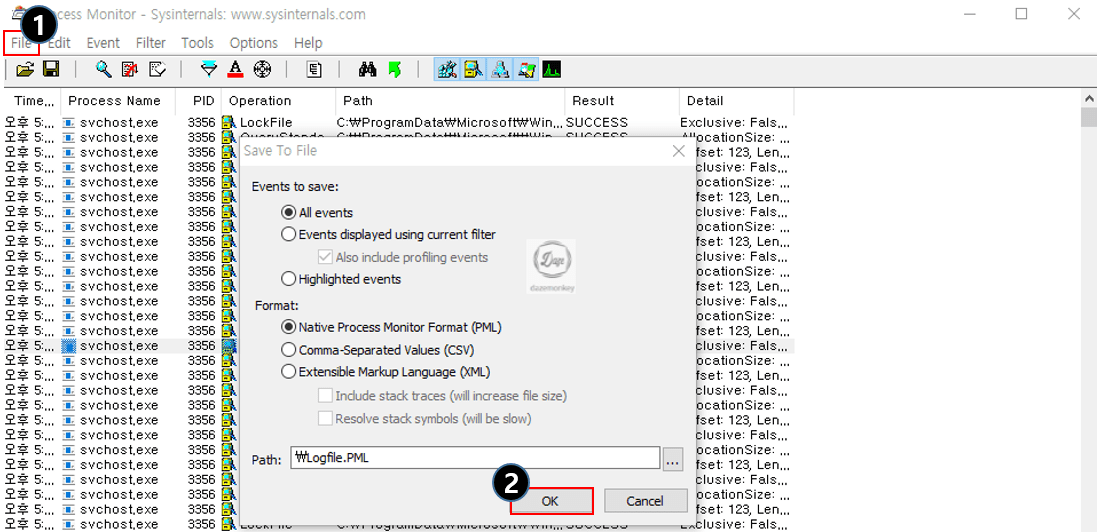Image resolution: width=1099 pixels, height=532 pixels.
Task: Click the Operation column header
Action: [x=278, y=101]
